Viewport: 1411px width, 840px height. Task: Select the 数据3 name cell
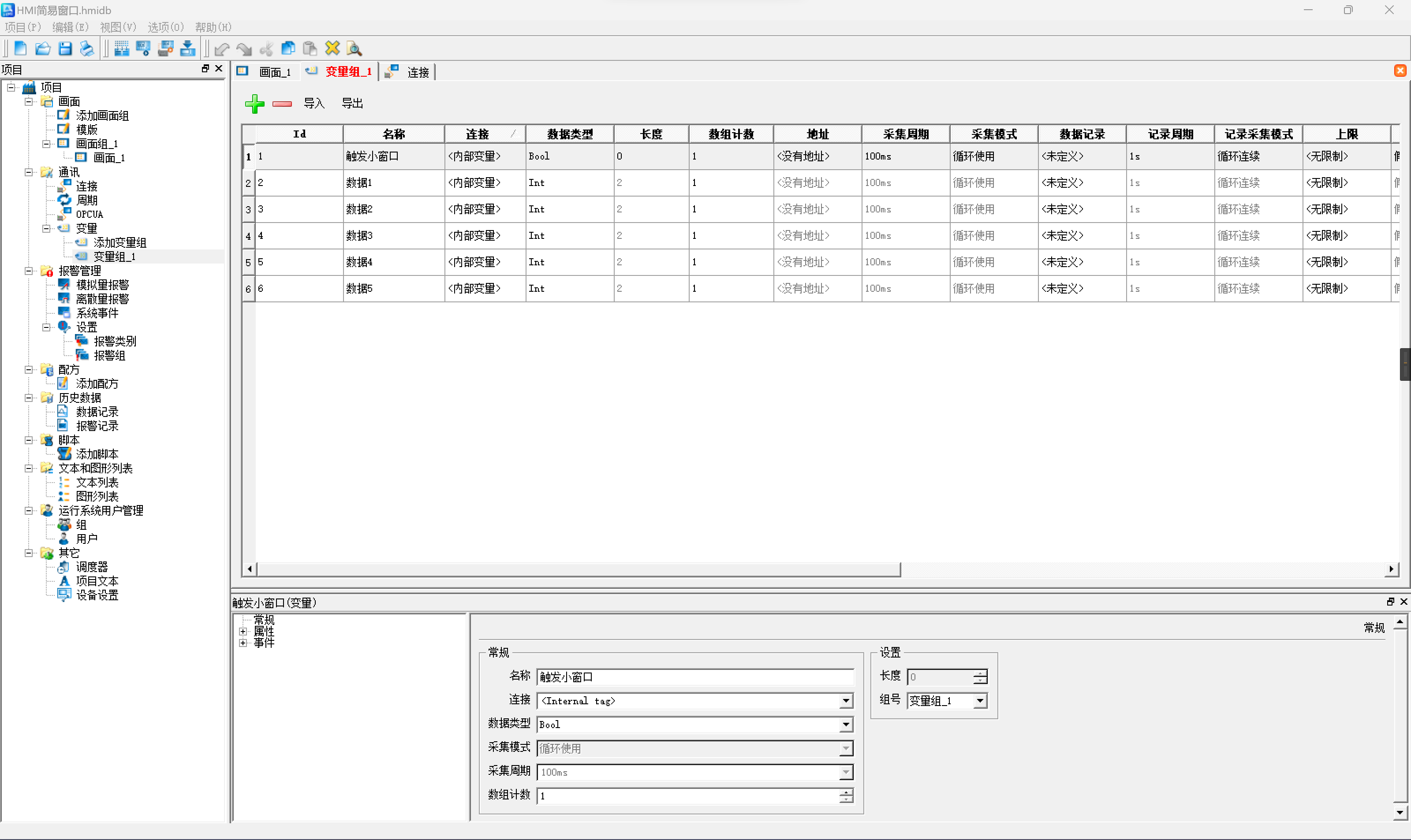click(x=394, y=235)
